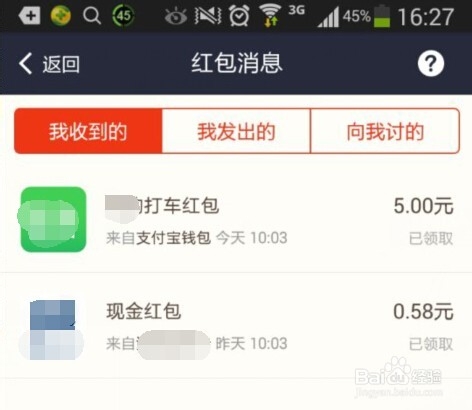Switch to 向我讨的 tab
The image size is (472, 410).
[385, 131]
